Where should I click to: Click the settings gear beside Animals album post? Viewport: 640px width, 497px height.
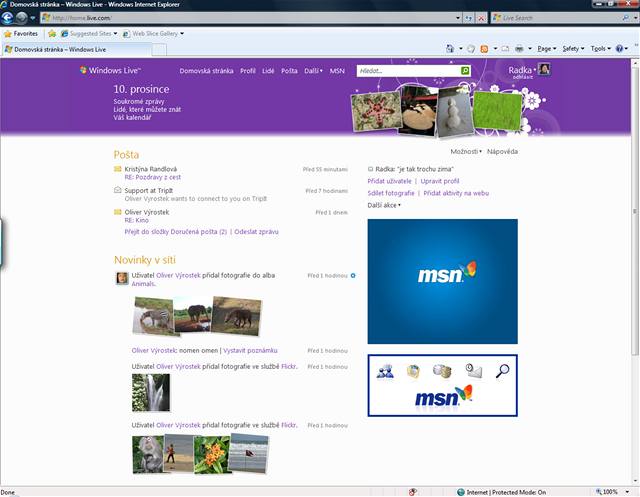pos(353,274)
